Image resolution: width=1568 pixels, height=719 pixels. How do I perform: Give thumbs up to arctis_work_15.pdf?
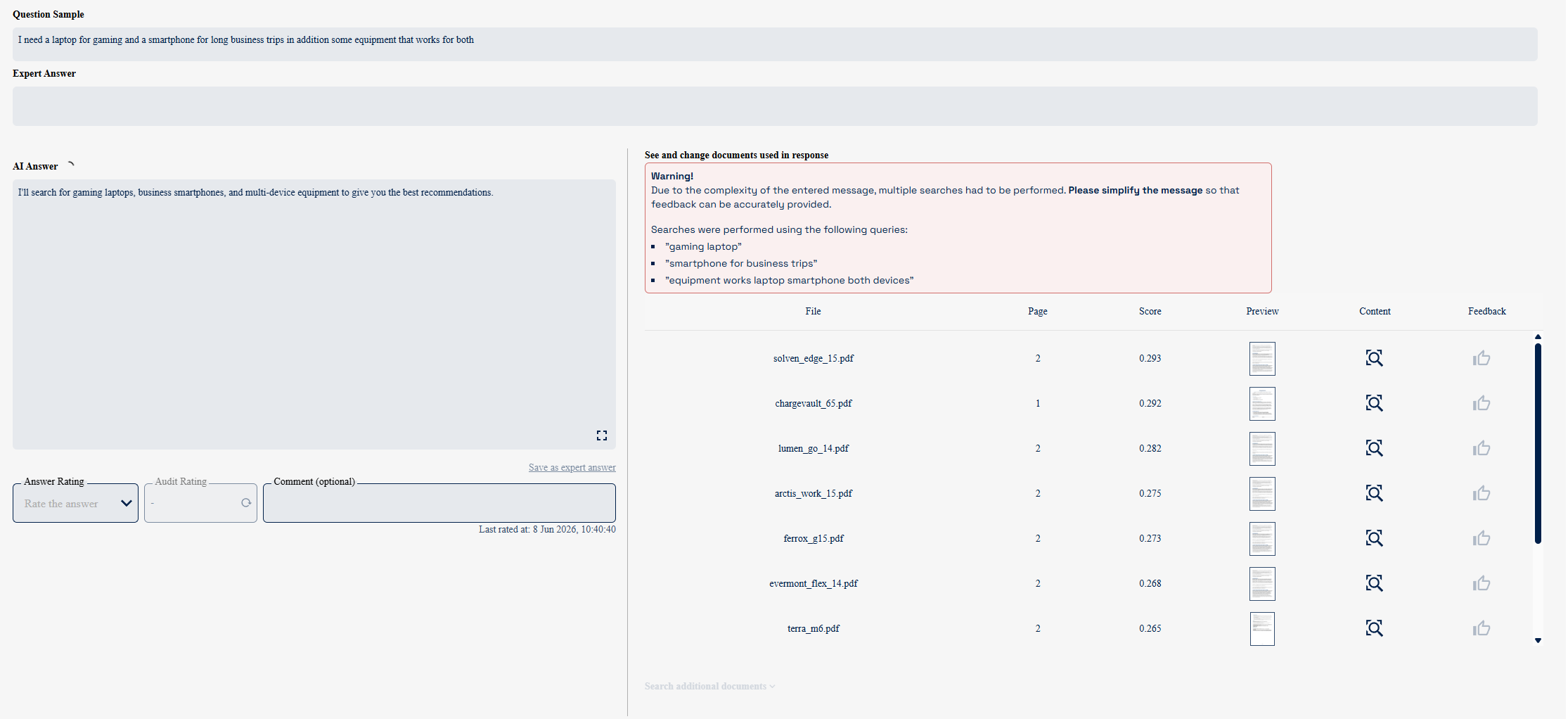[x=1482, y=493]
